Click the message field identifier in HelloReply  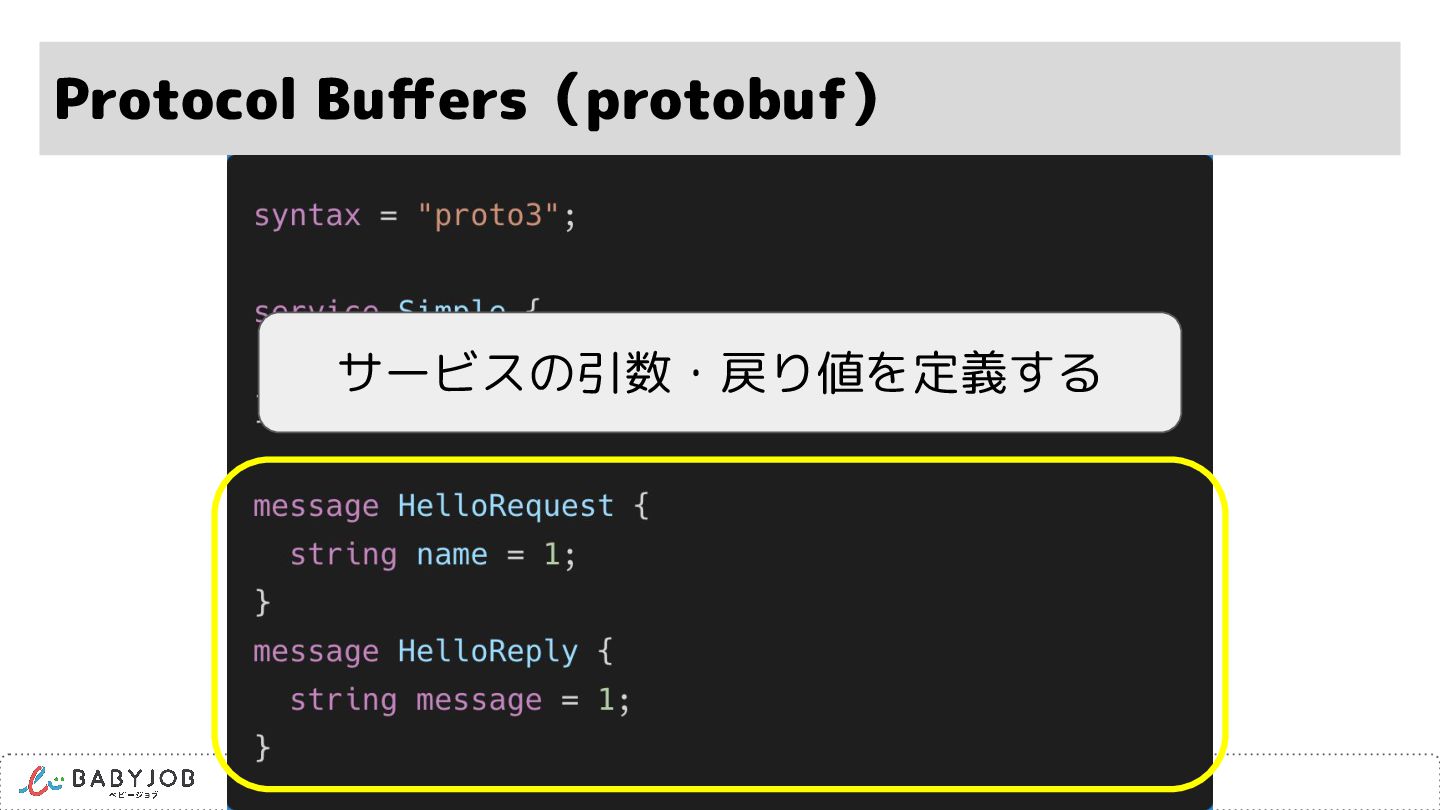[478, 700]
